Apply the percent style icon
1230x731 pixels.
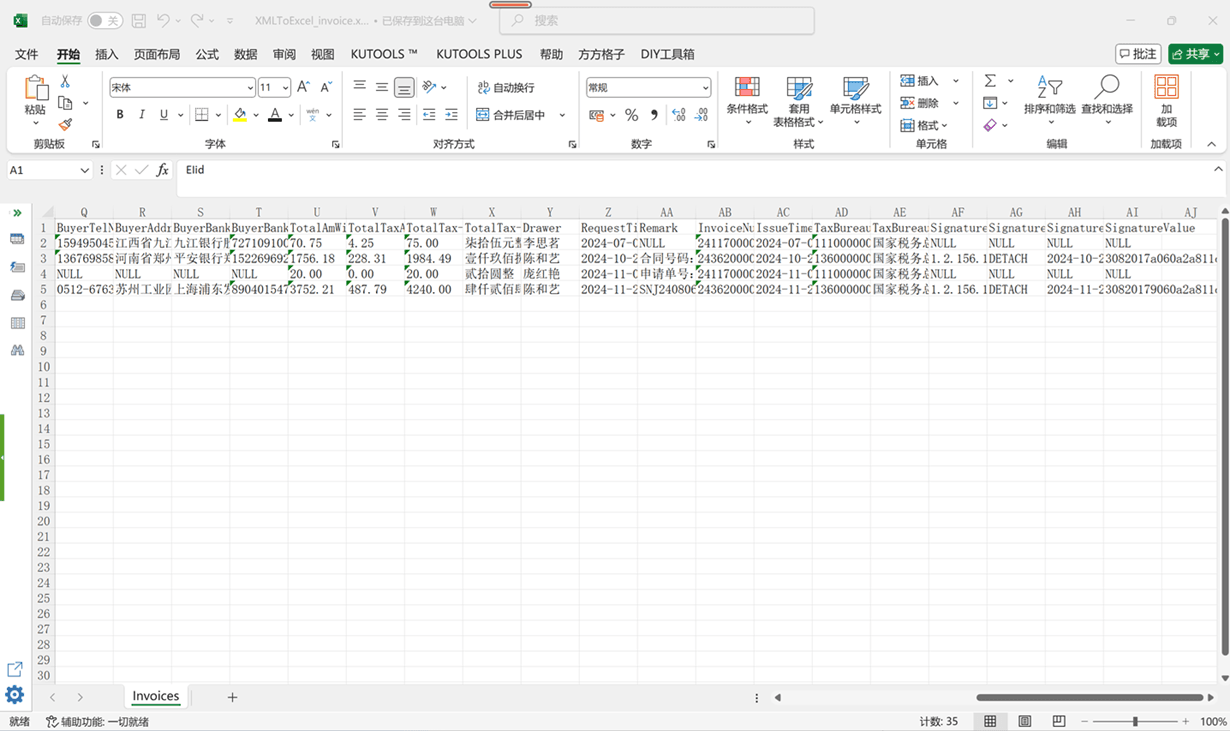pyautogui.click(x=632, y=115)
